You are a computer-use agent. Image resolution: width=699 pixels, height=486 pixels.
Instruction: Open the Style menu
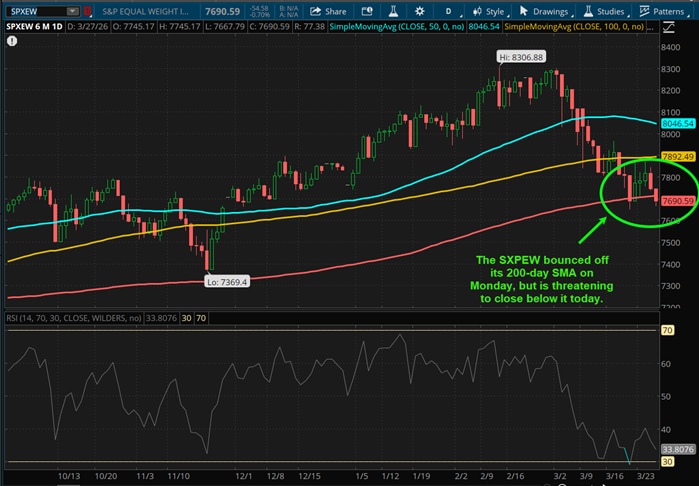click(491, 11)
